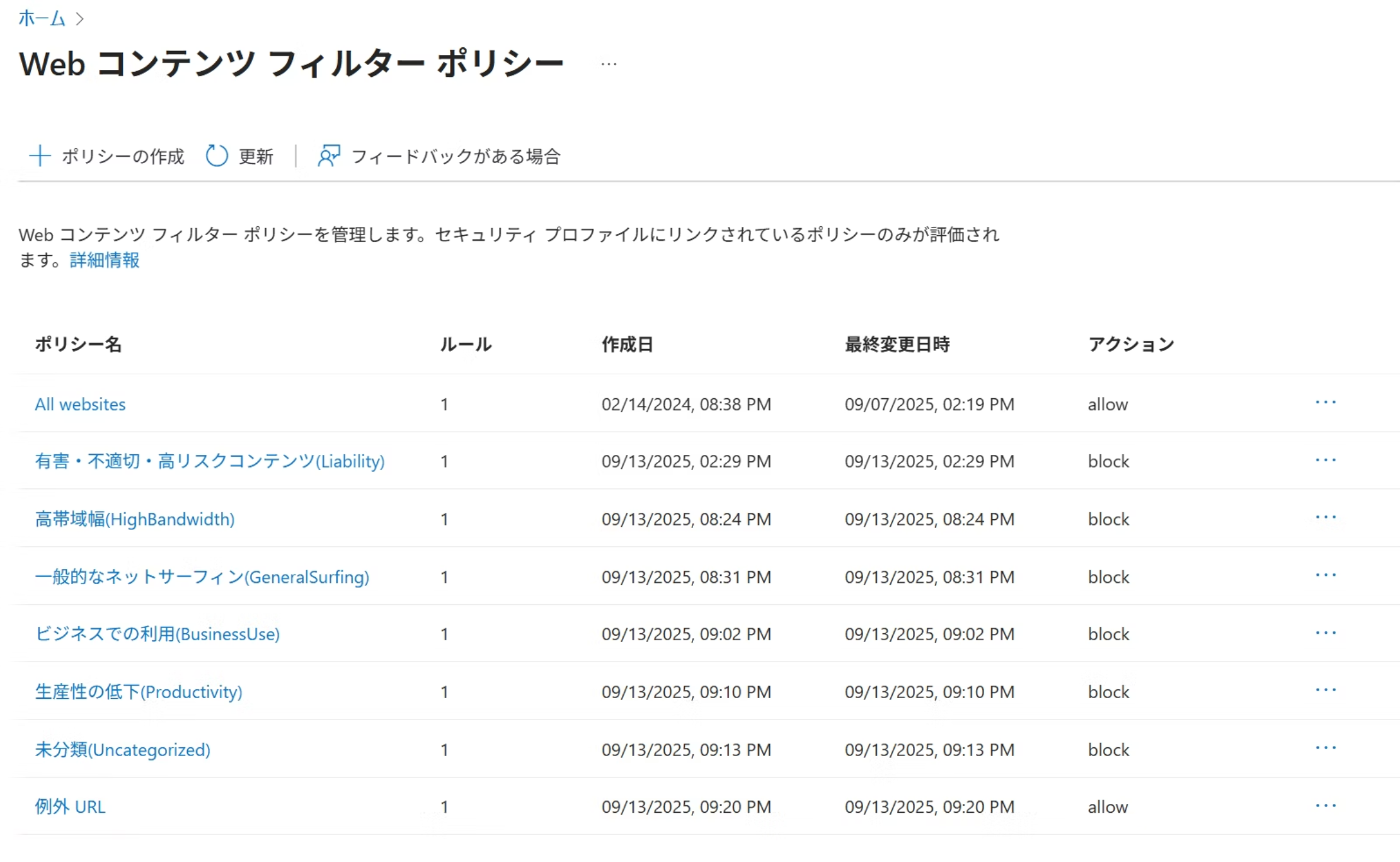
Task: Open the more options menu for Uncategorized policy
Action: pyautogui.click(x=1325, y=749)
